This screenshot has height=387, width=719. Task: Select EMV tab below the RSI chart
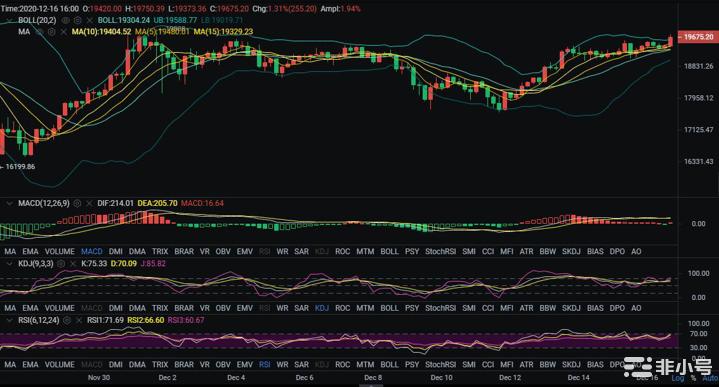pos(245,365)
